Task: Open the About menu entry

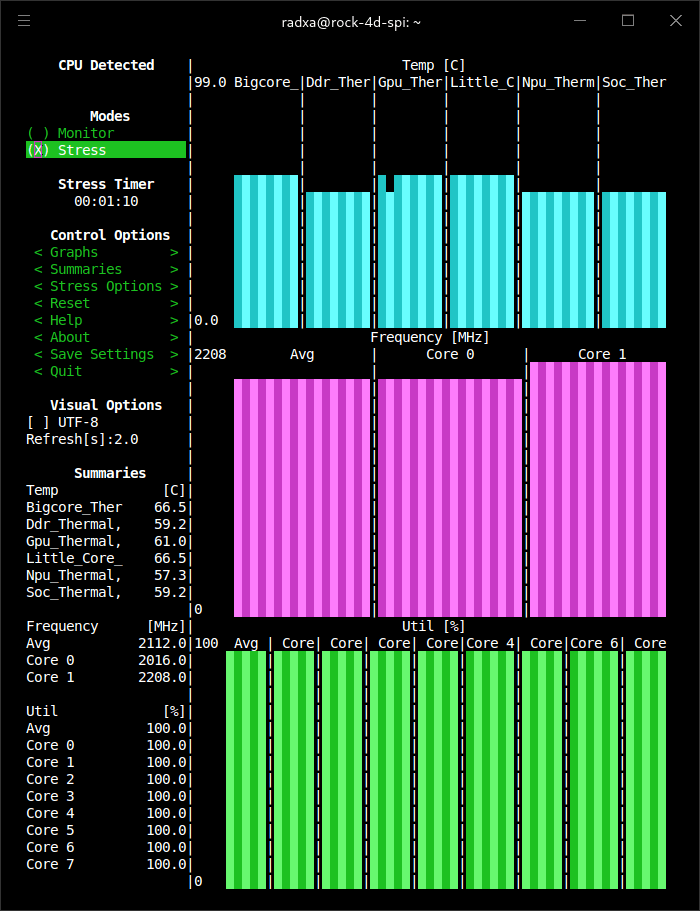Action: pos(105,337)
